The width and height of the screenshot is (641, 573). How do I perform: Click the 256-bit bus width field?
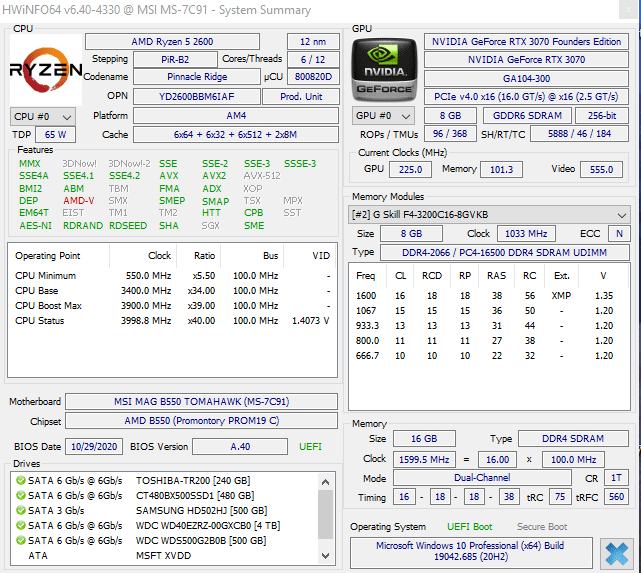pos(602,116)
